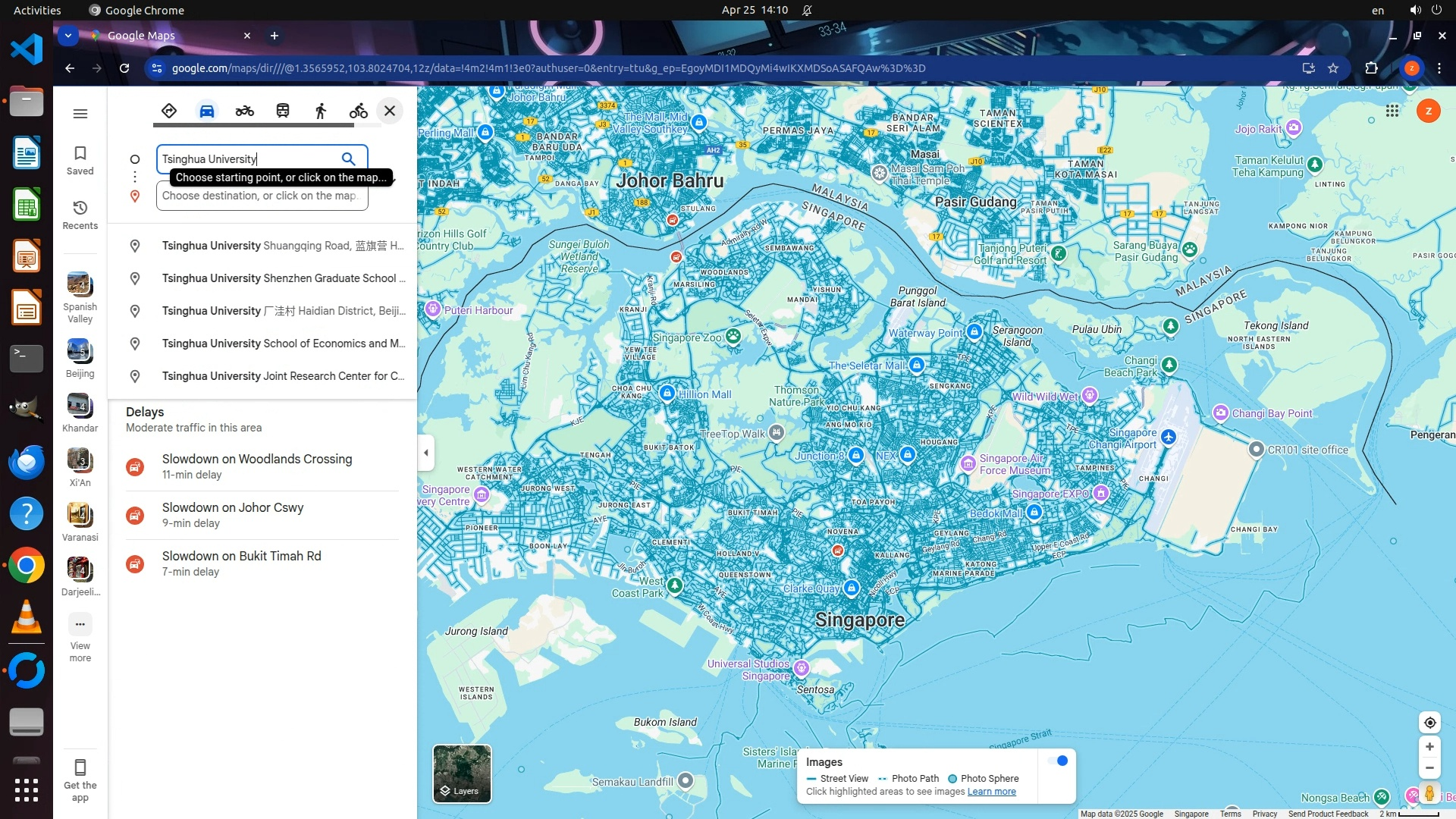The image size is (1456, 819).
Task: Select the Transit travel mode icon
Action: (x=283, y=111)
